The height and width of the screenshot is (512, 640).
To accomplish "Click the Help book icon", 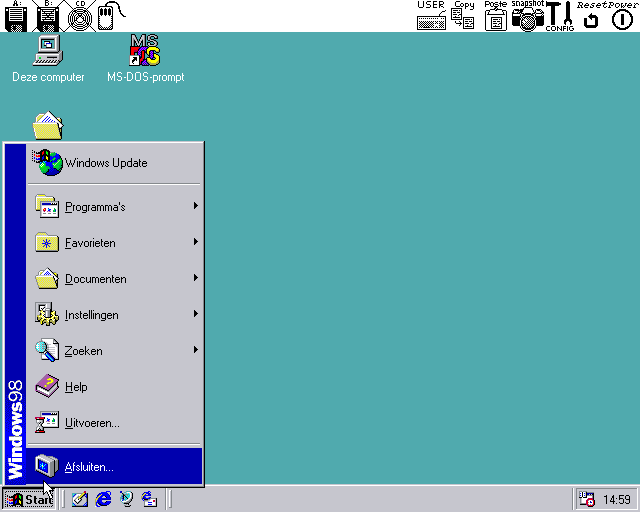I will tap(47, 386).
